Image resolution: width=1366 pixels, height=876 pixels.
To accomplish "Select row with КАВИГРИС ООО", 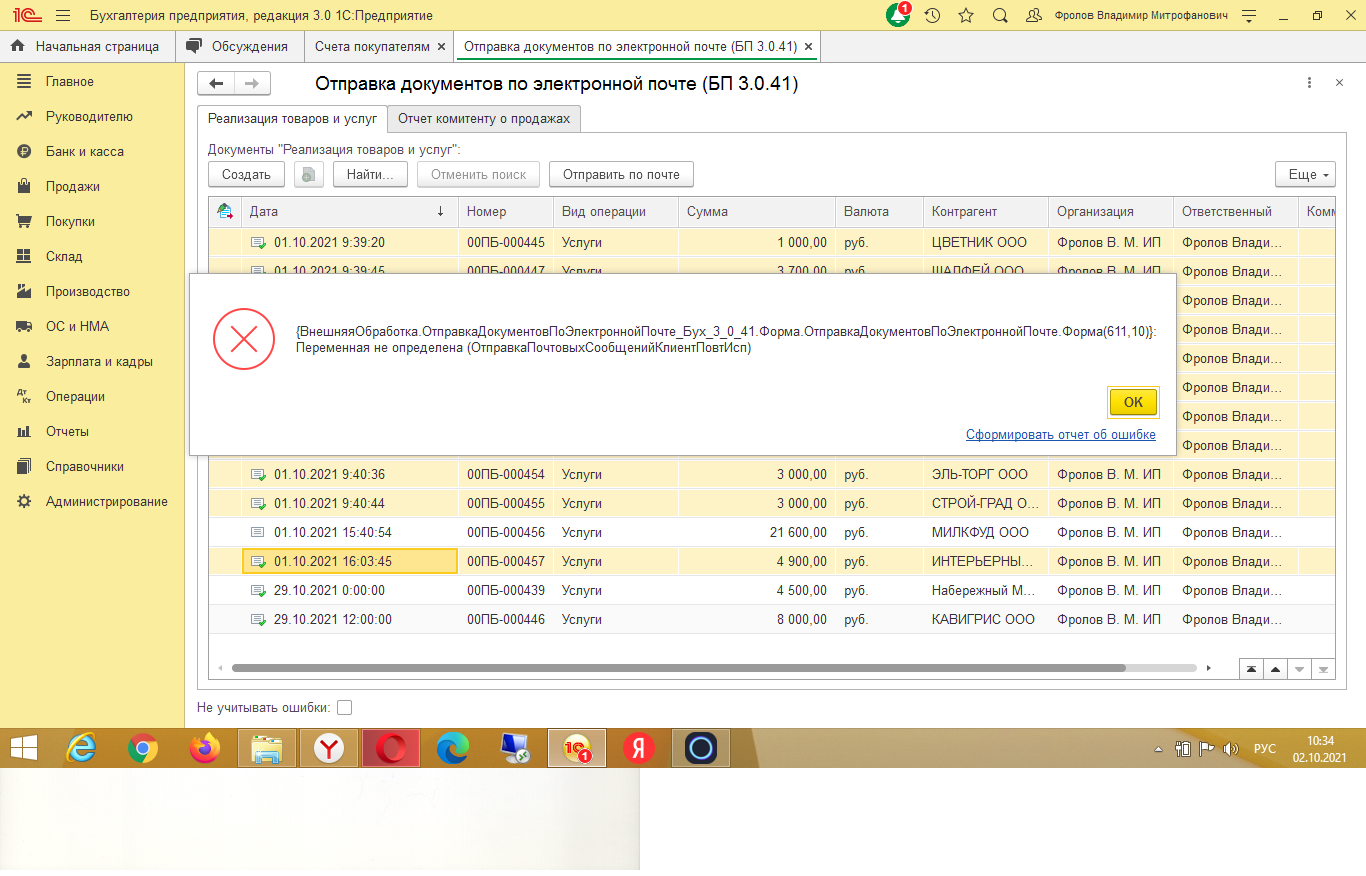I will pyautogui.click(x=771, y=619).
